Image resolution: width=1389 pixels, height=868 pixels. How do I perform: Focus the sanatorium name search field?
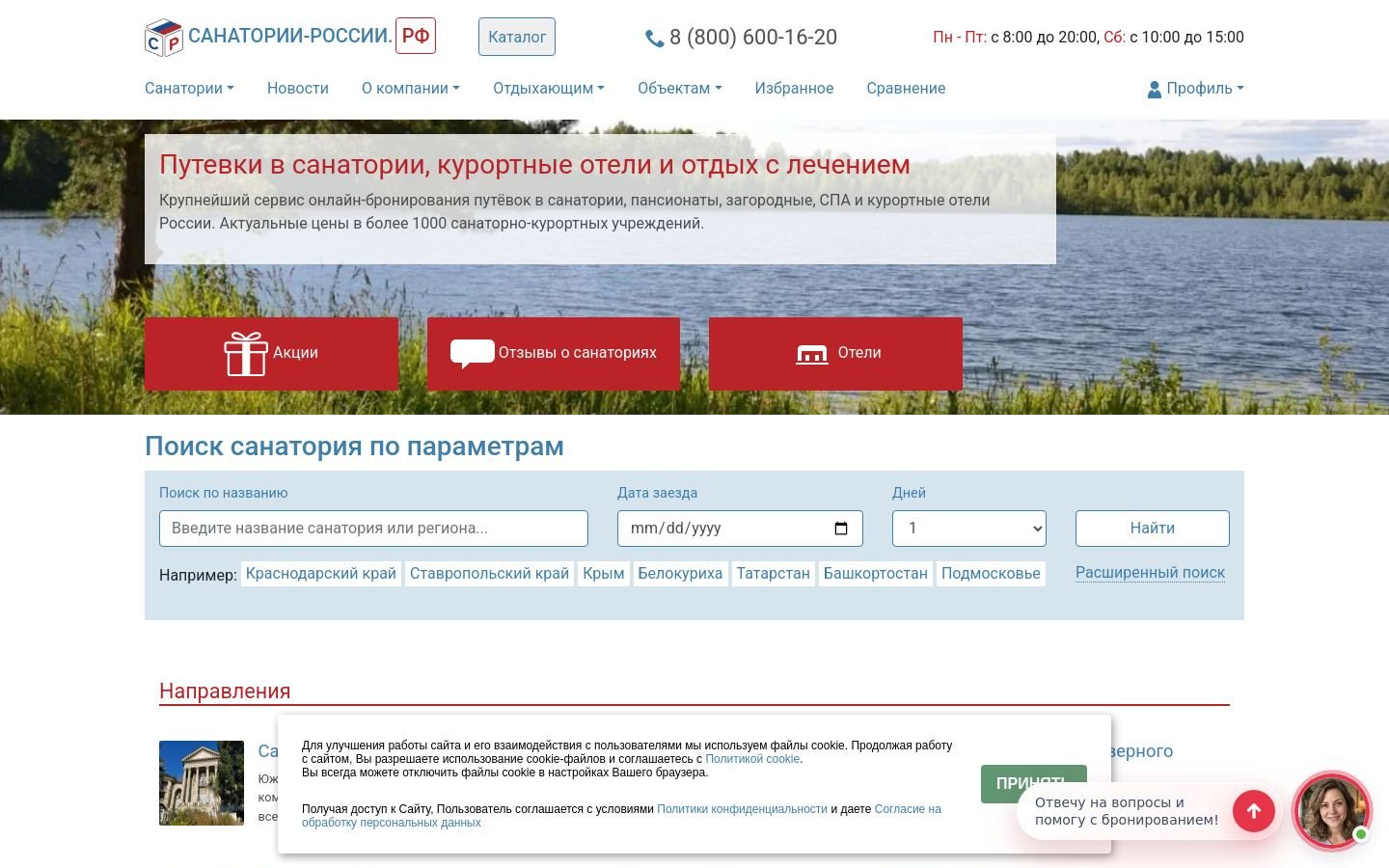pyautogui.click(x=373, y=529)
